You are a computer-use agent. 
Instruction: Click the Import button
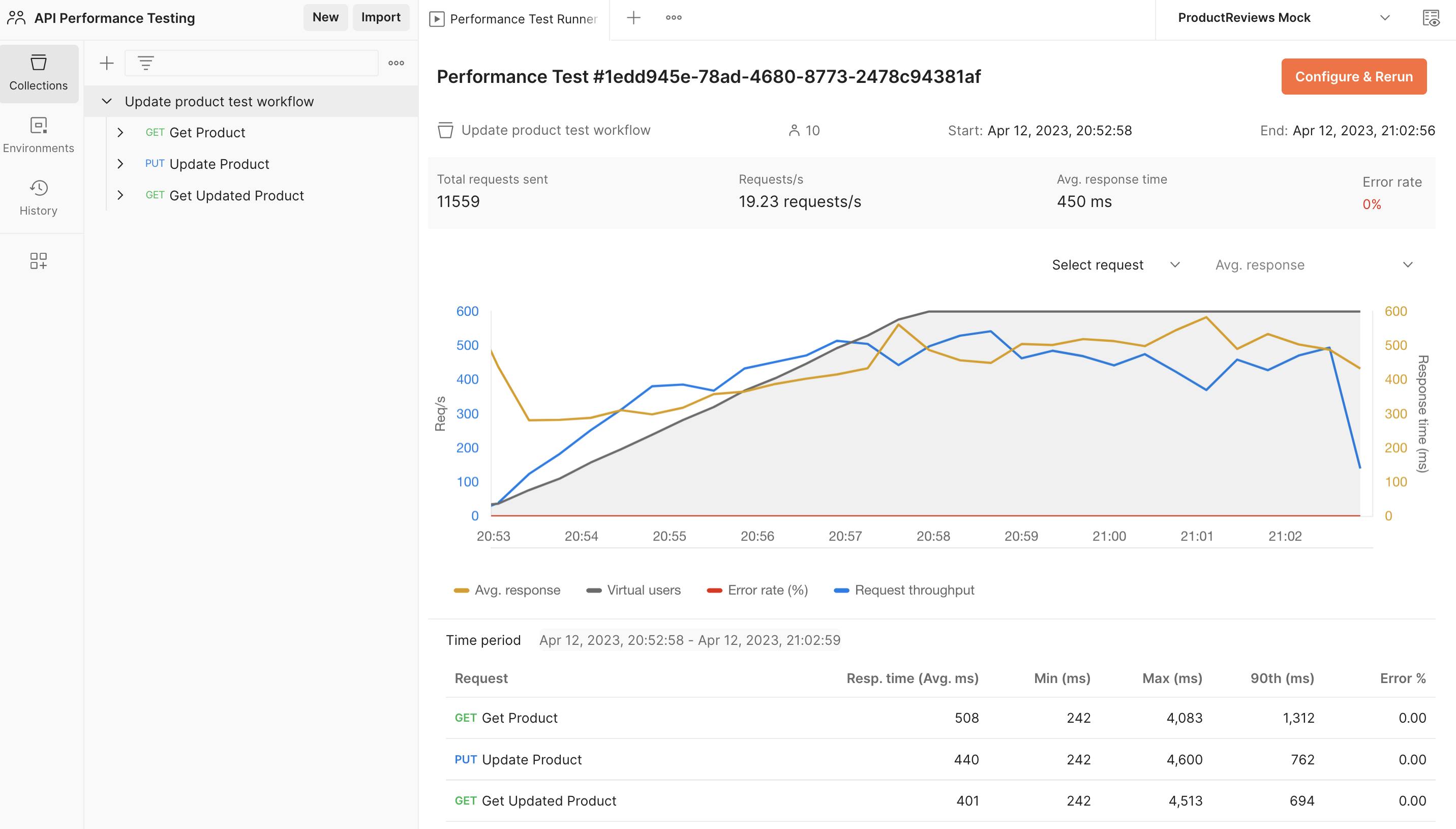coord(381,18)
